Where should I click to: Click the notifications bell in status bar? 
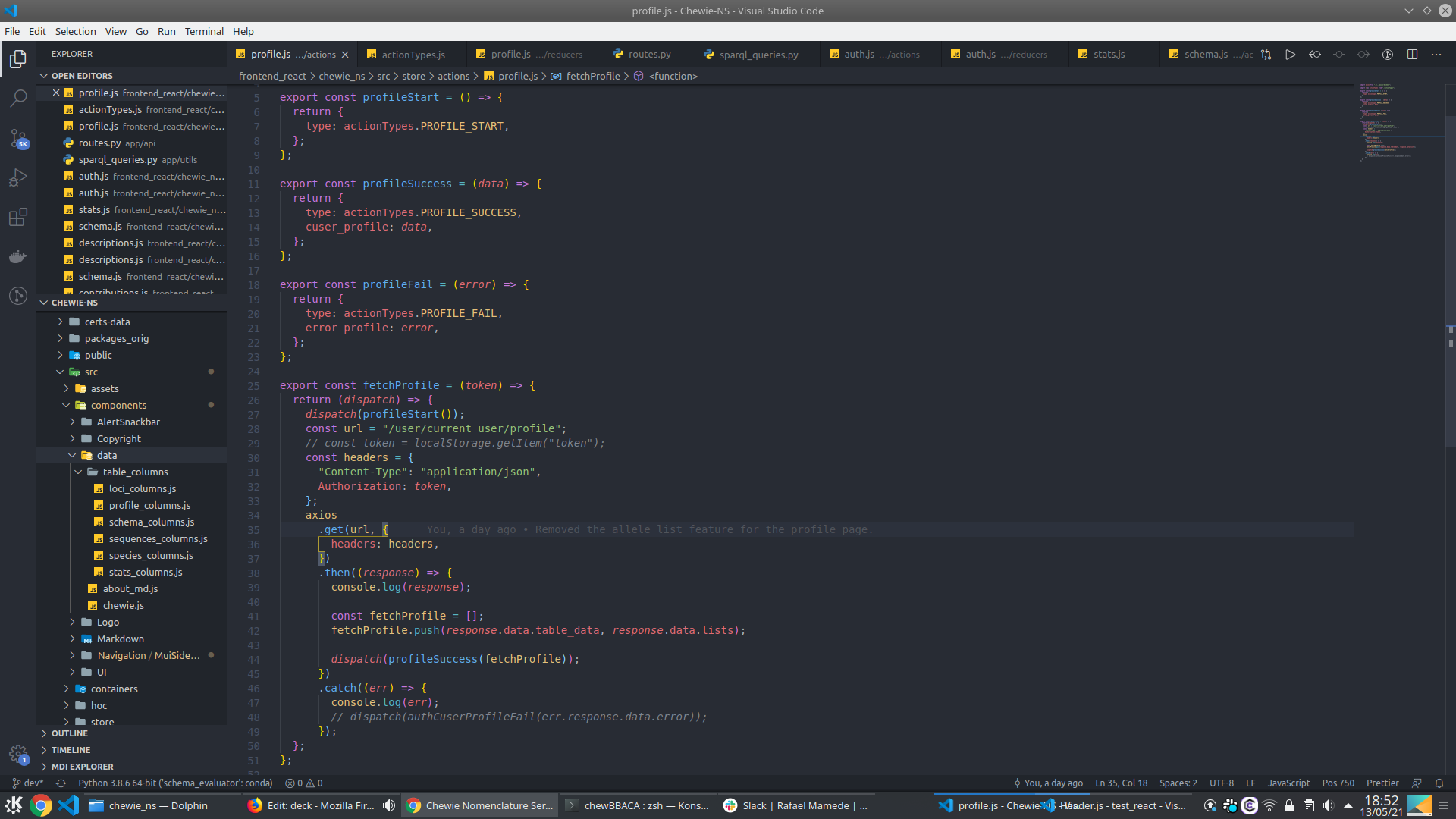click(1439, 783)
